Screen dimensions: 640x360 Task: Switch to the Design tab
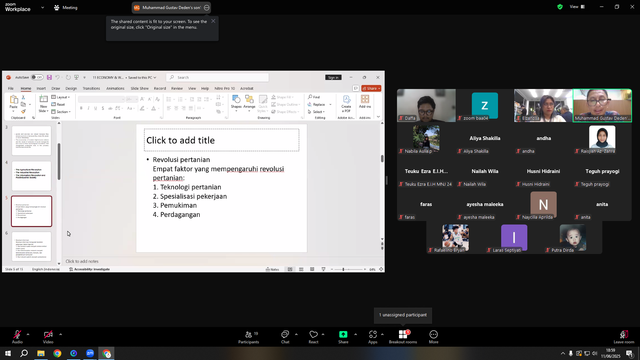71,88
